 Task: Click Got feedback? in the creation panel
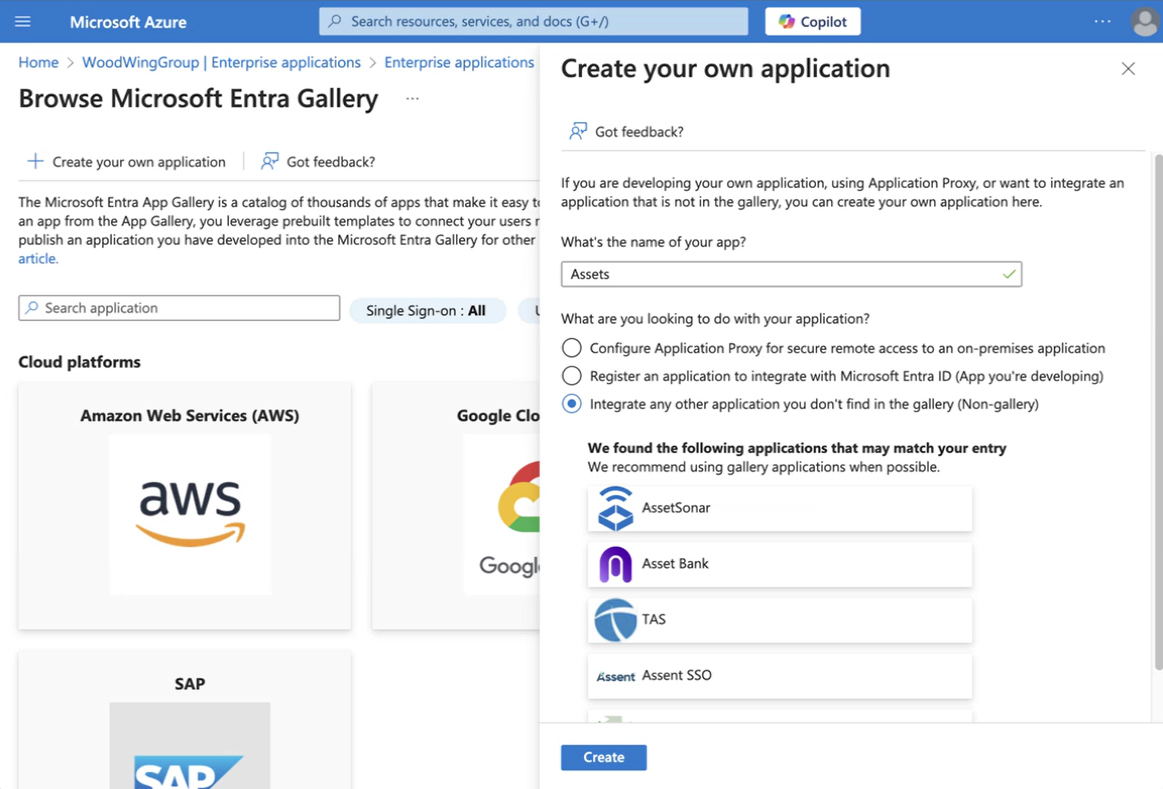click(625, 132)
